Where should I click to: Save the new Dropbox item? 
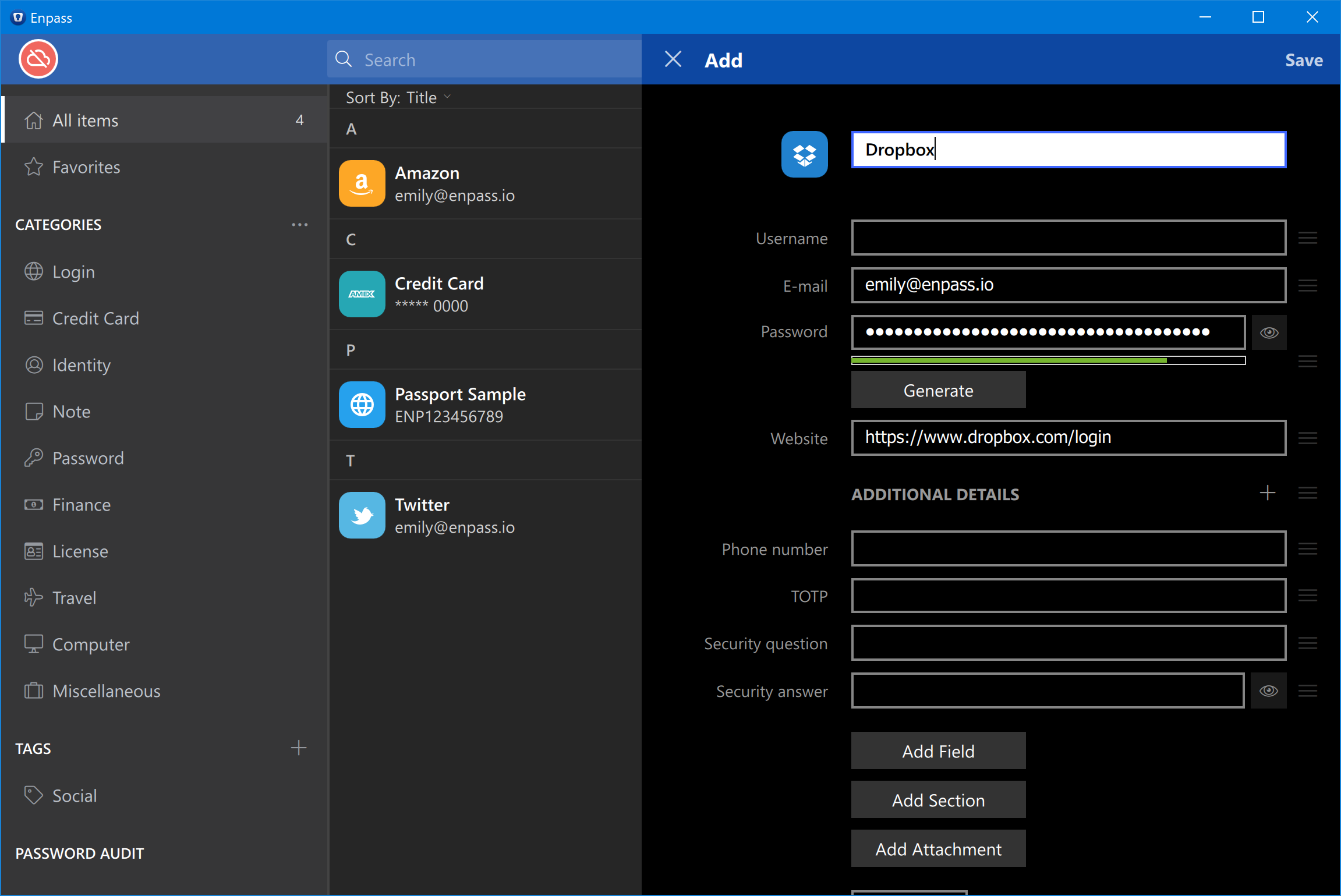coord(1303,60)
